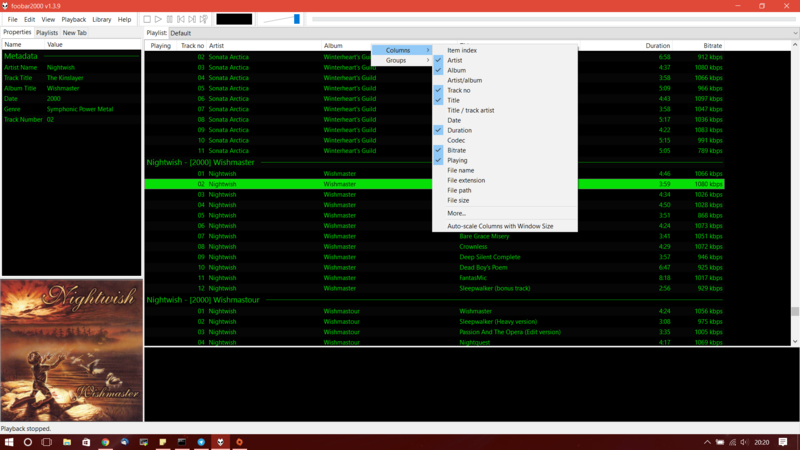Open the Playback menu
800x450 pixels.
[74, 19]
